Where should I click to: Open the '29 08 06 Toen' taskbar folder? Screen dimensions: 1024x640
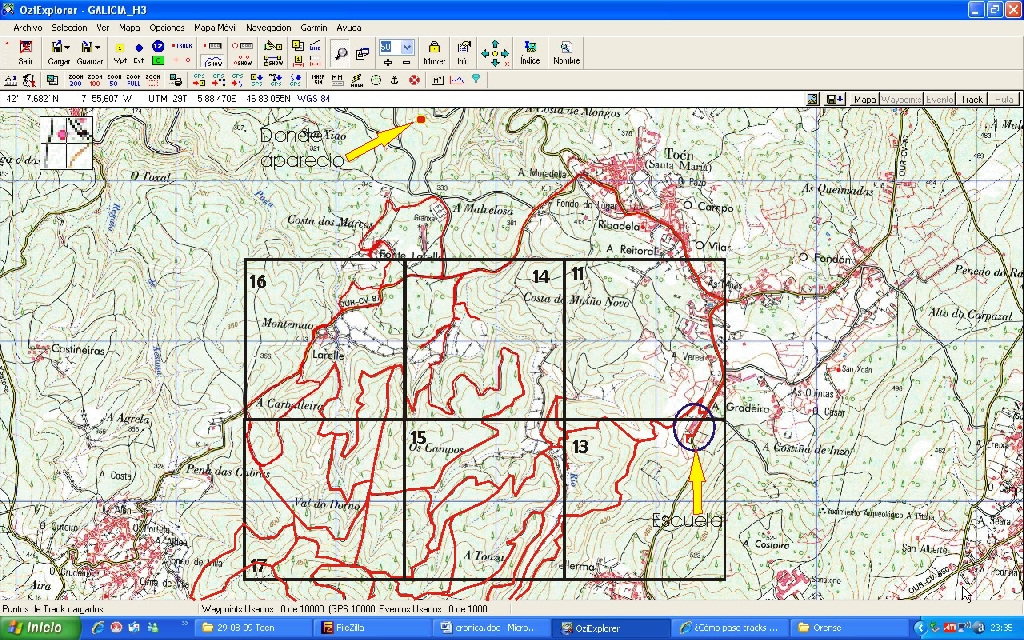point(254,628)
